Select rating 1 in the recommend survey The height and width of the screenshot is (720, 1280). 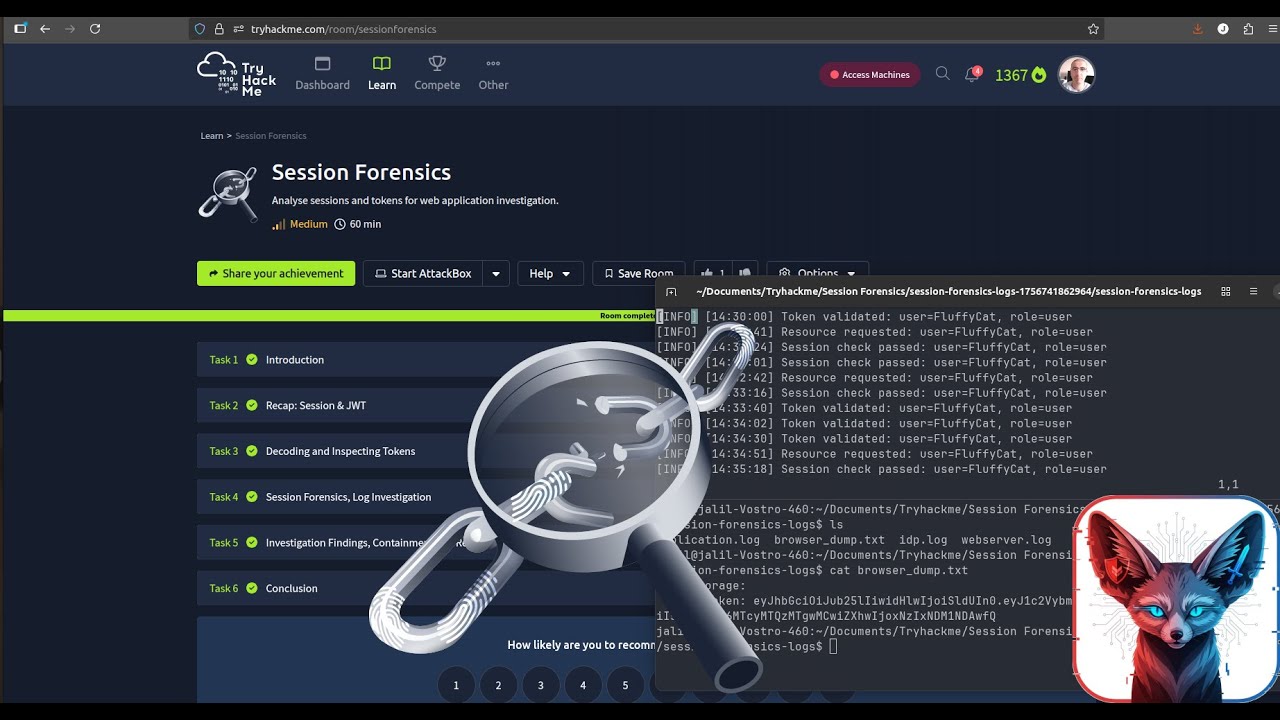coord(456,685)
